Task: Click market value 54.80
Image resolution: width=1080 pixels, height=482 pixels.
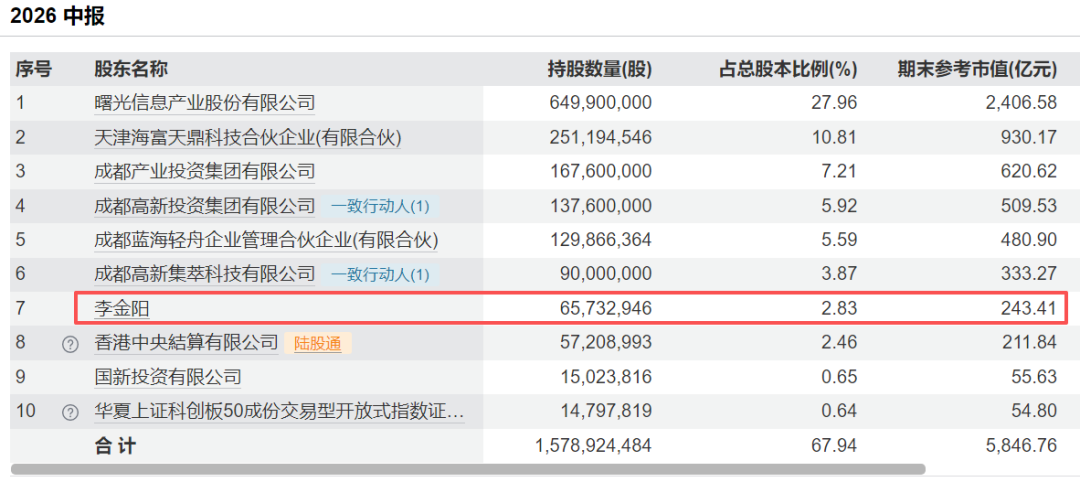Action: tap(1035, 412)
